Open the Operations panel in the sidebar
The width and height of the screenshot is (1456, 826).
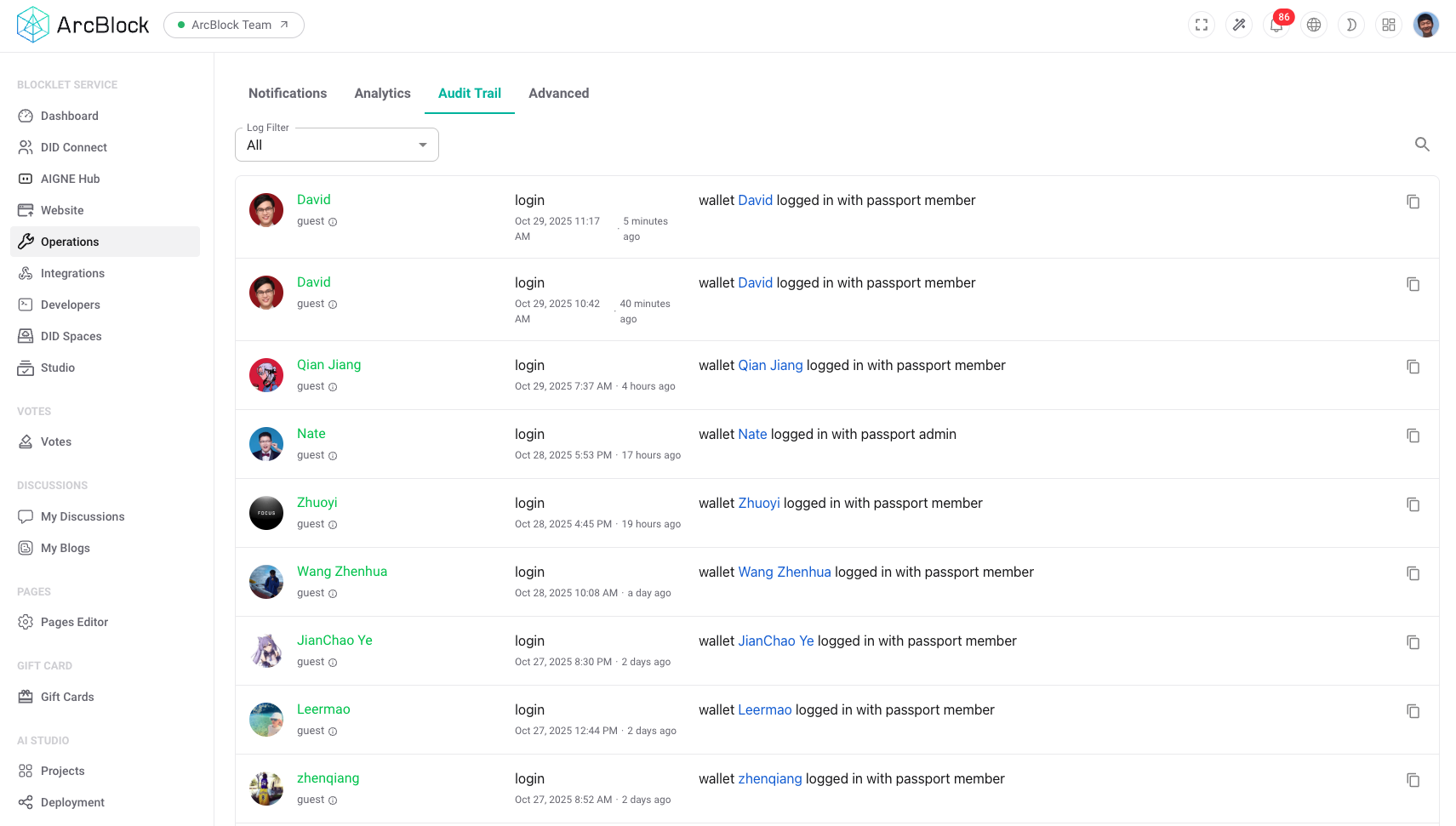point(69,242)
